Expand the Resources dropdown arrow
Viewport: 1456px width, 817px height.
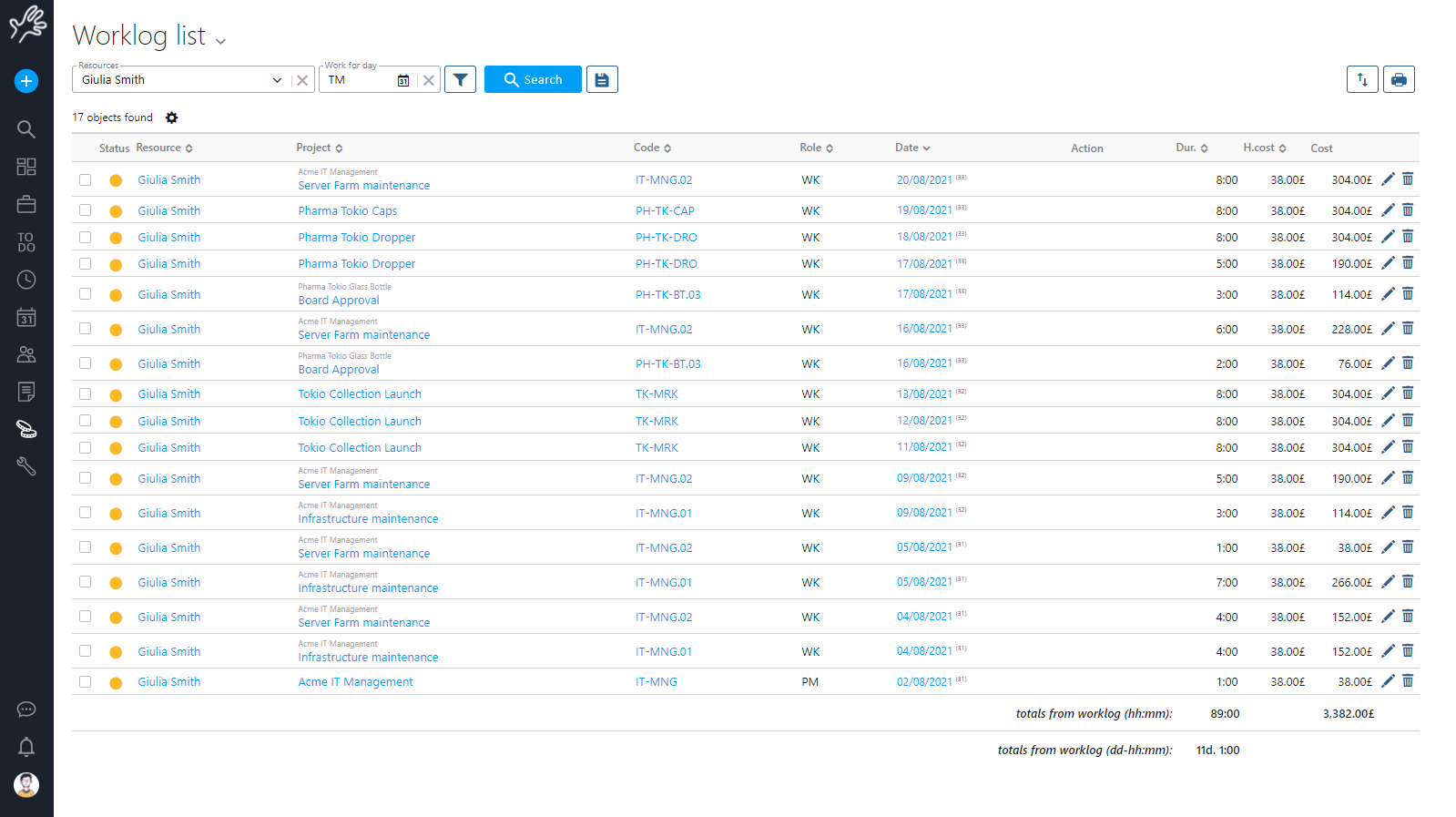tap(277, 80)
